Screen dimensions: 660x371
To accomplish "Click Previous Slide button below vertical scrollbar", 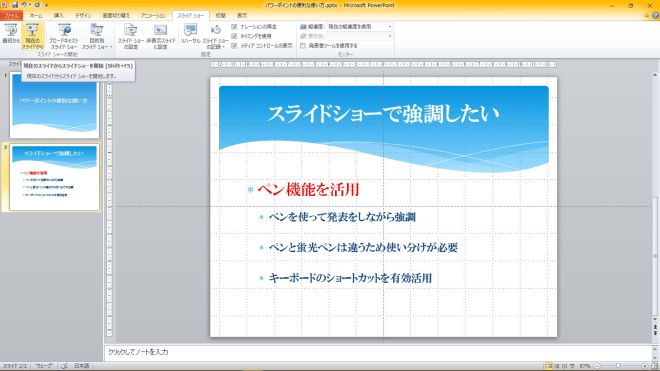I will point(655,327).
